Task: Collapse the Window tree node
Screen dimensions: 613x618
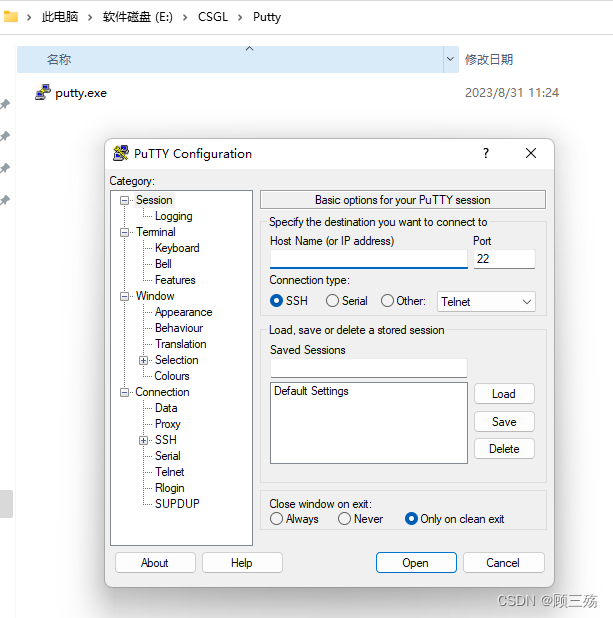Action: (x=124, y=296)
